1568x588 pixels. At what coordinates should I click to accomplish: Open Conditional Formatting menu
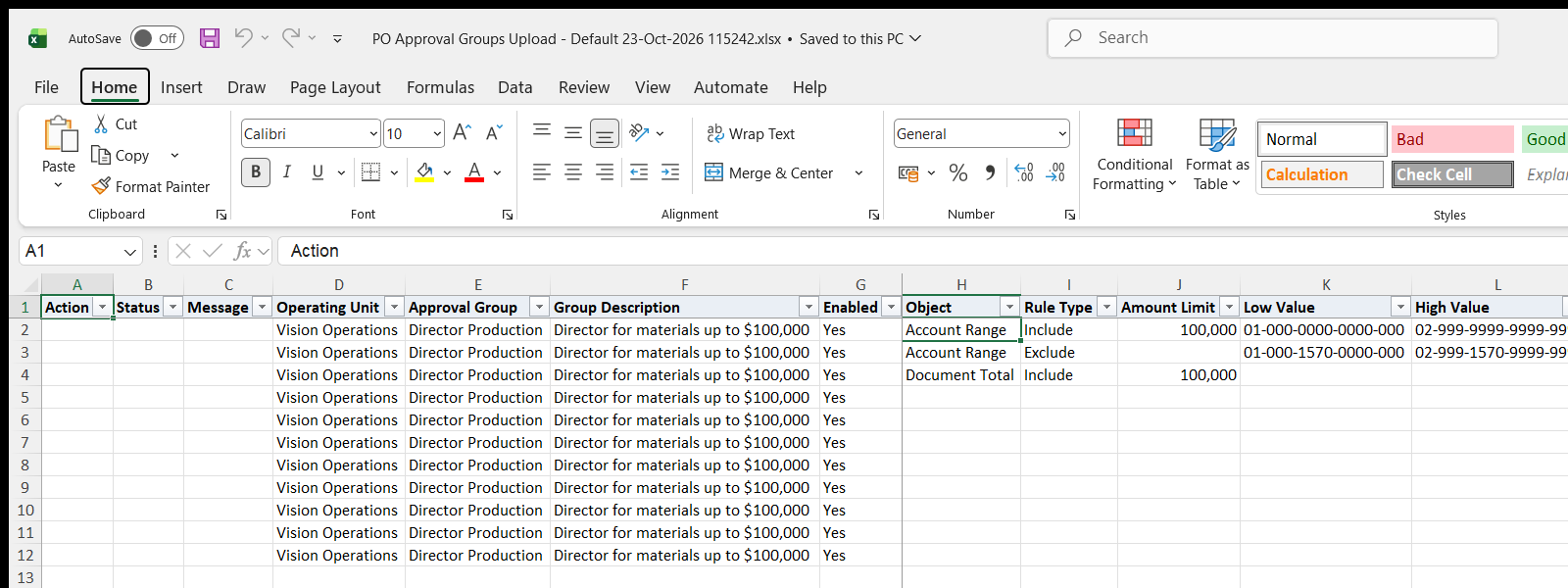tap(1134, 155)
